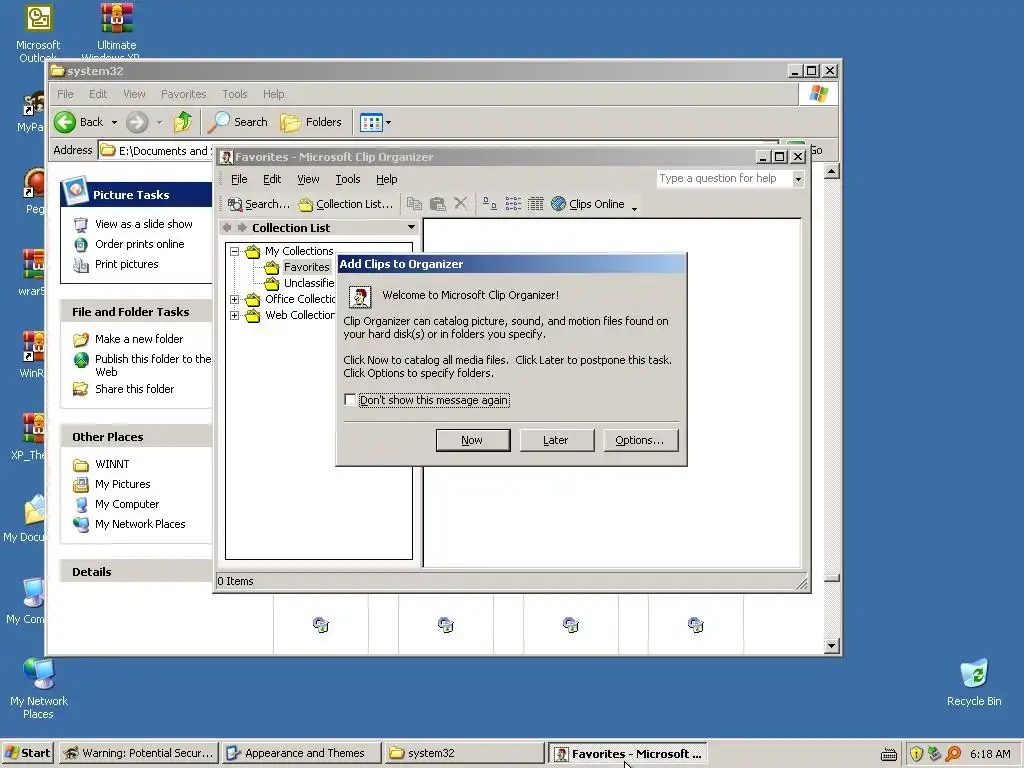Click the scroll up arrow in system32 window

point(831,172)
